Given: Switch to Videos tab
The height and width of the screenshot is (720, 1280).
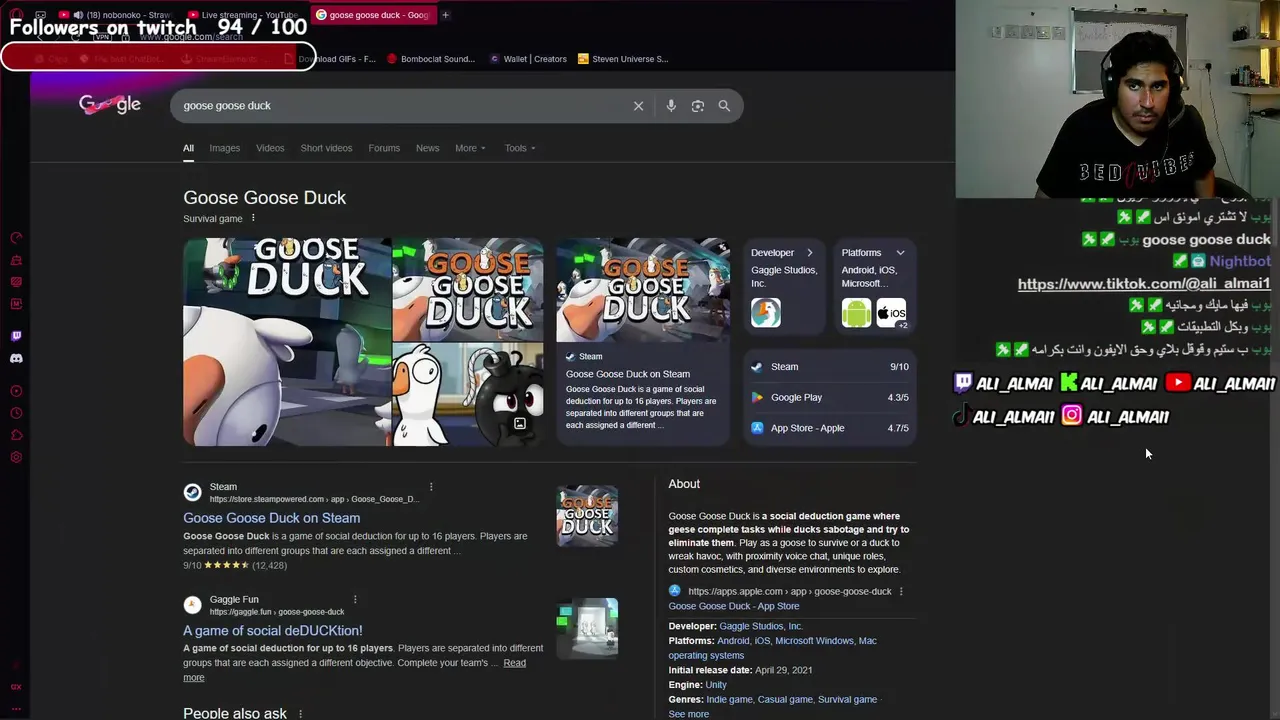Looking at the screenshot, I should pos(270,148).
